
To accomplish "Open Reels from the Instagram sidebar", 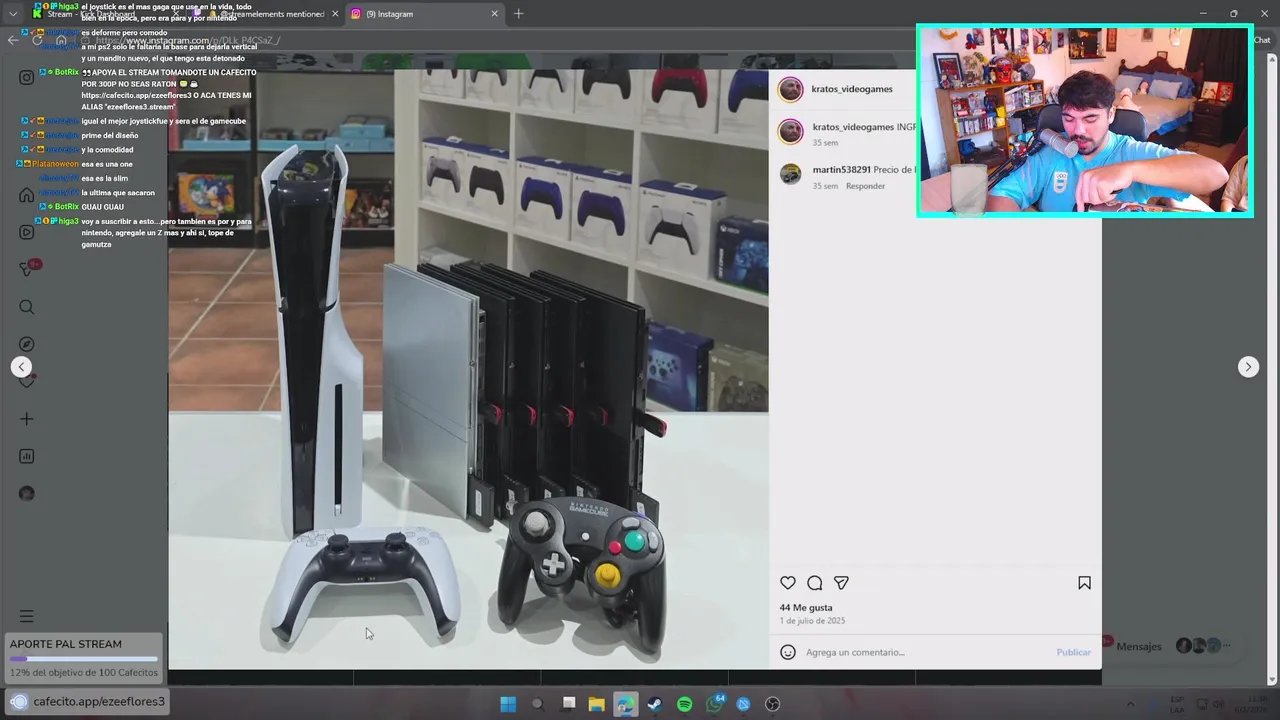I will 27,232.
